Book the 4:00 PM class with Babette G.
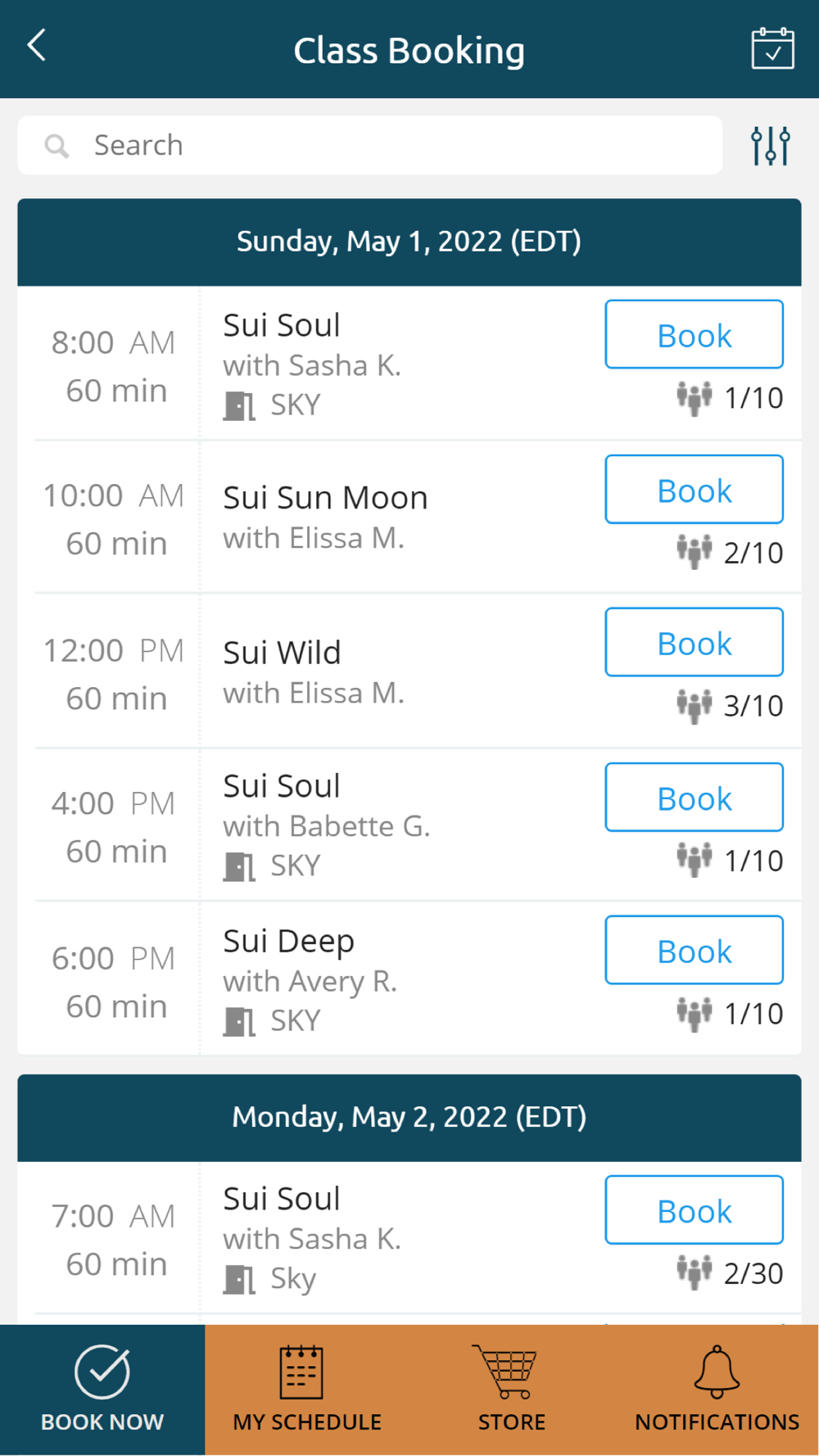Viewport: 819px width, 1456px height. coord(695,797)
